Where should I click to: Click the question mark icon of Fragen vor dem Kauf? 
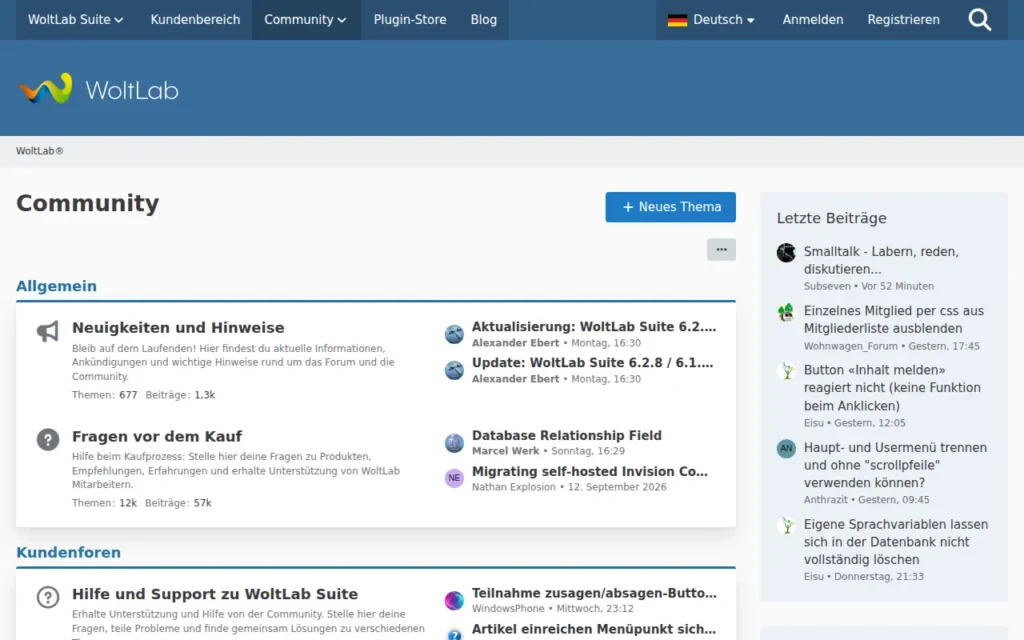coord(48,440)
